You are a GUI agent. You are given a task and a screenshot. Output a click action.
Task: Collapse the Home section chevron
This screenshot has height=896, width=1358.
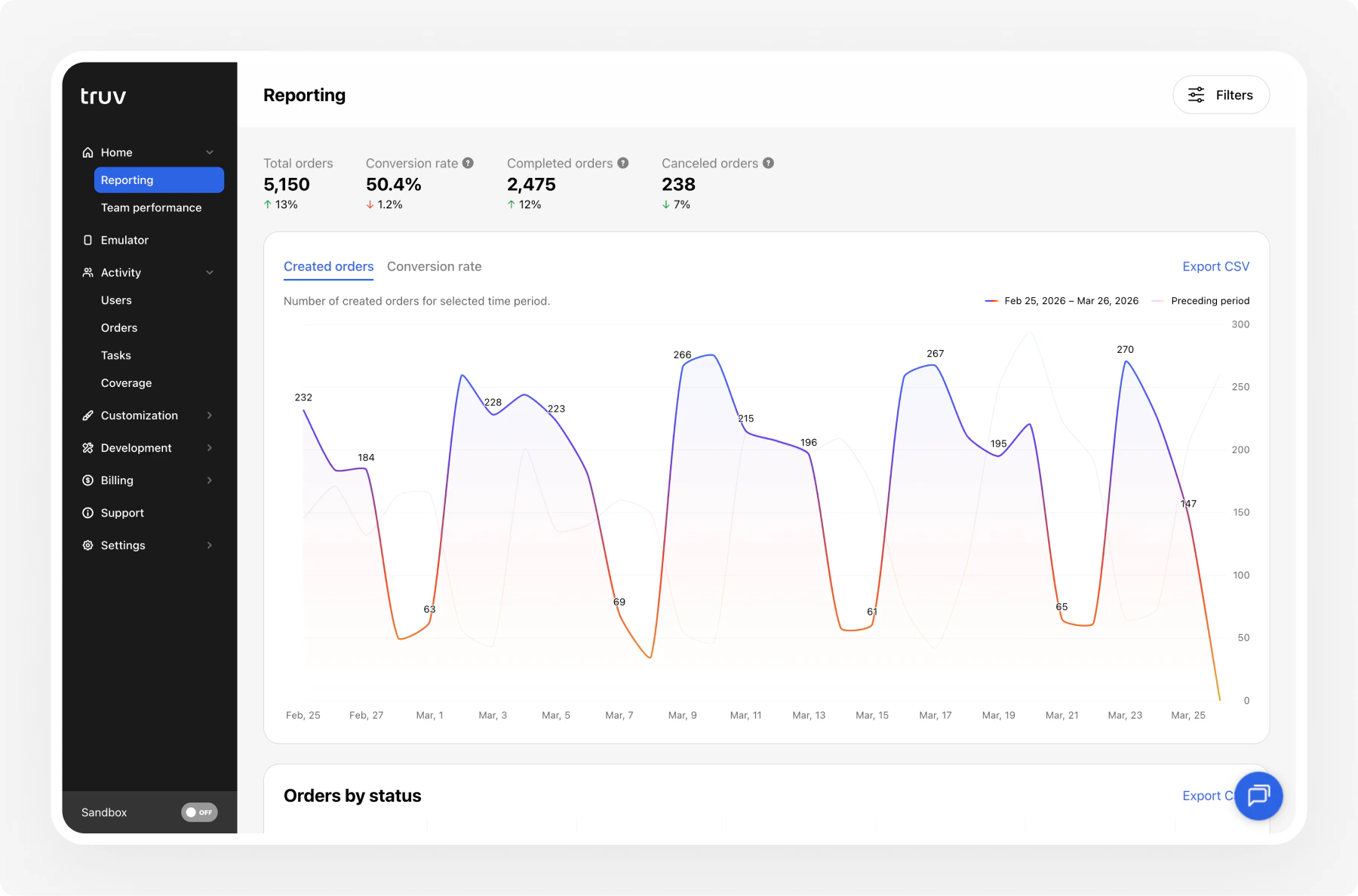tap(210, 152)
